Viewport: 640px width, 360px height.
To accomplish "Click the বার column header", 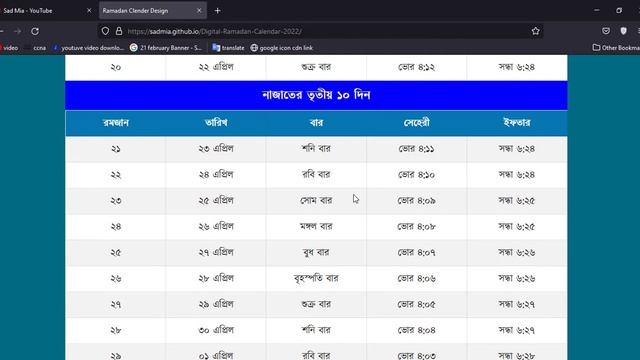I will coord(316,123).
